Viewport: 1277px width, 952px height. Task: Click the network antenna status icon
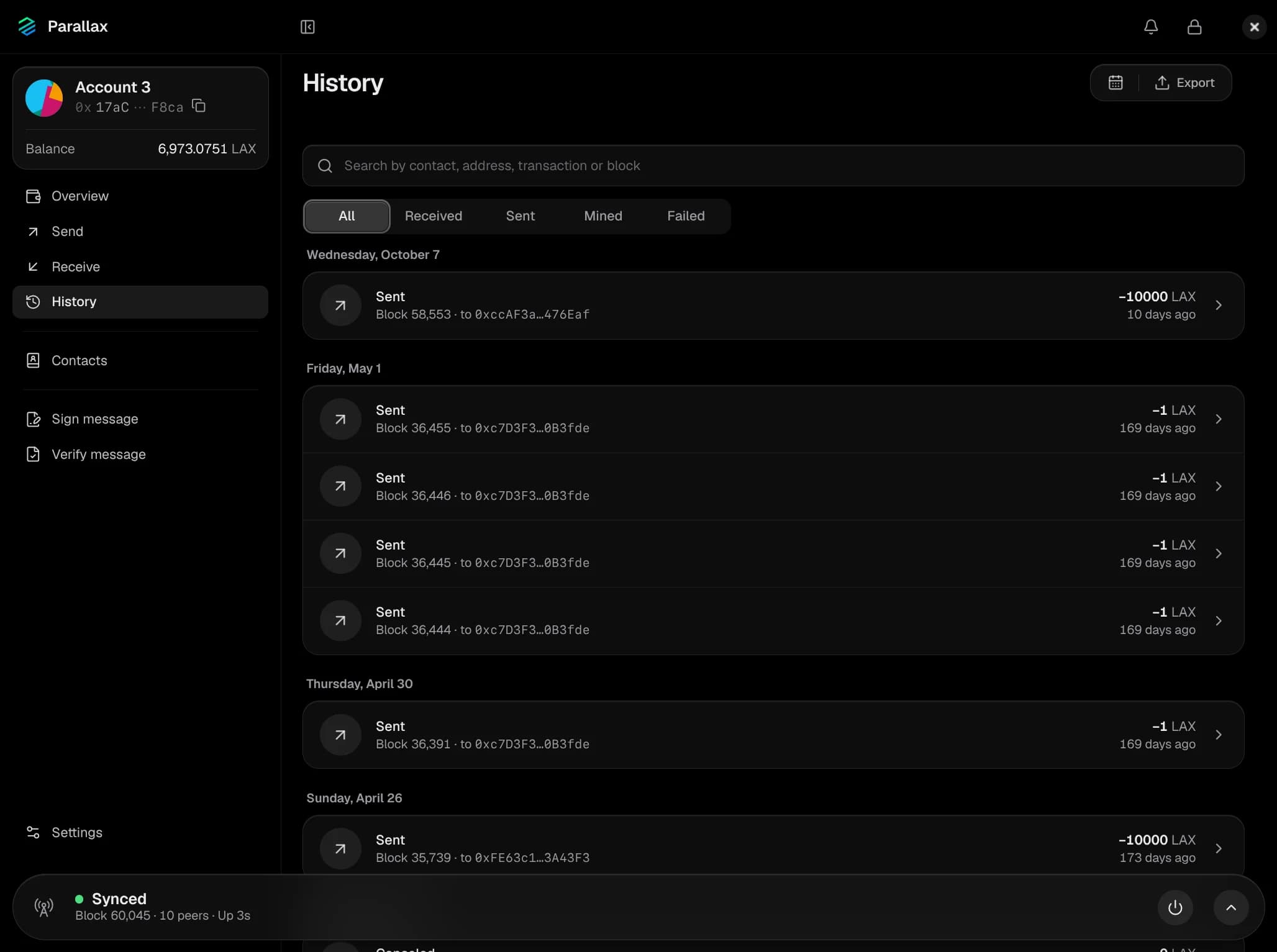[43, 908]
